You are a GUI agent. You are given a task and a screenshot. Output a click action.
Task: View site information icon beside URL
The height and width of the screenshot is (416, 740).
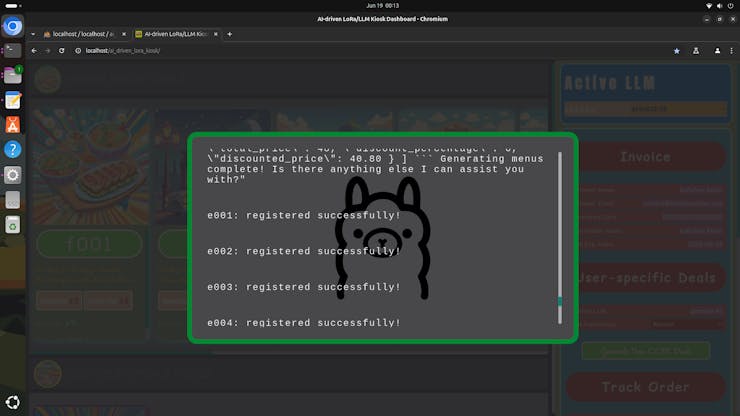point(78,51)
